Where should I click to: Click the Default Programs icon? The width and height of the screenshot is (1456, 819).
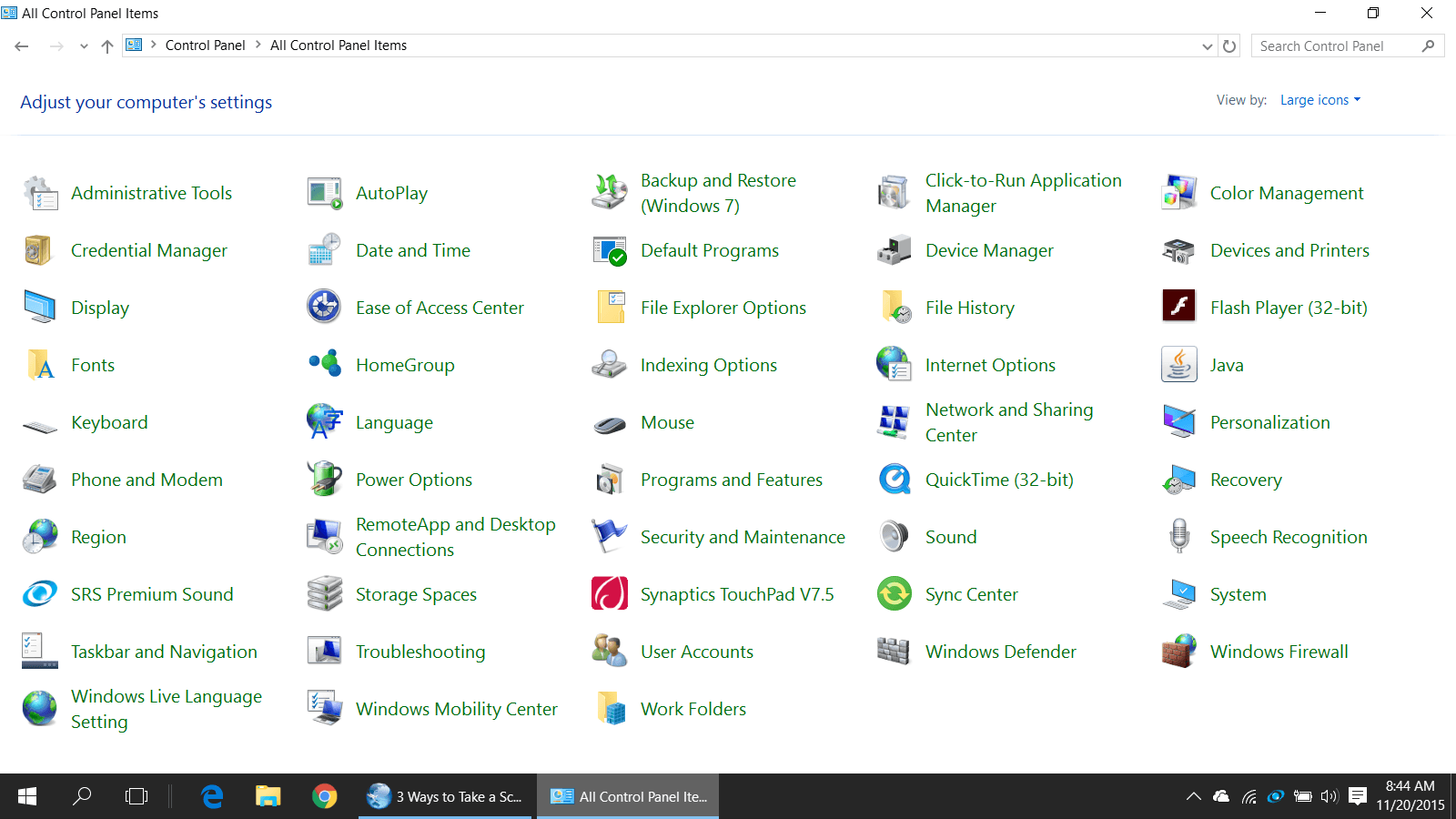click(610, 250)
